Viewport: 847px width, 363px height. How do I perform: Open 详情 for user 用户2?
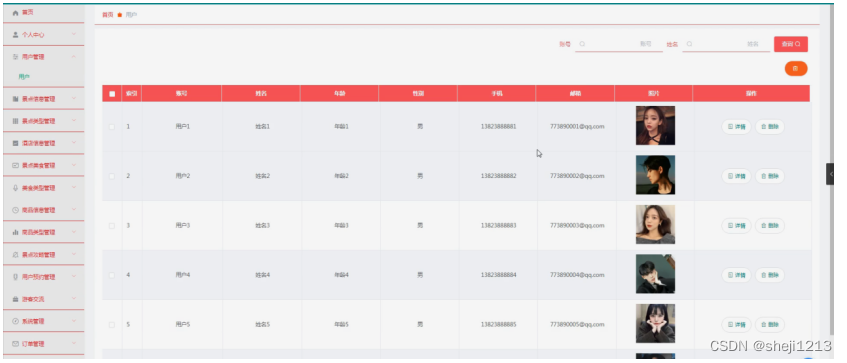[x=736, y=176]
